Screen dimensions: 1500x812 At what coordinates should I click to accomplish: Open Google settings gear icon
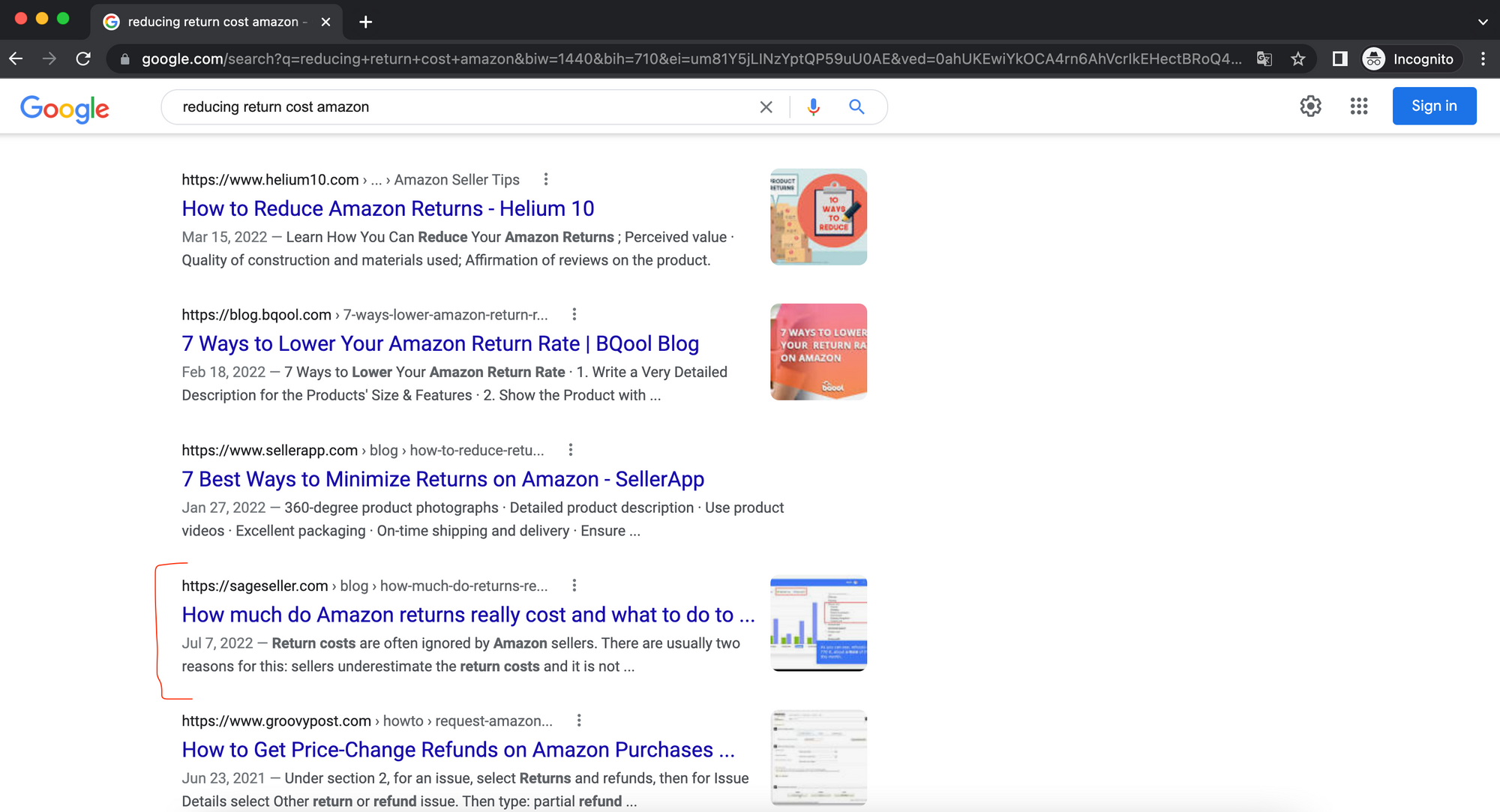pos(1310,106)
